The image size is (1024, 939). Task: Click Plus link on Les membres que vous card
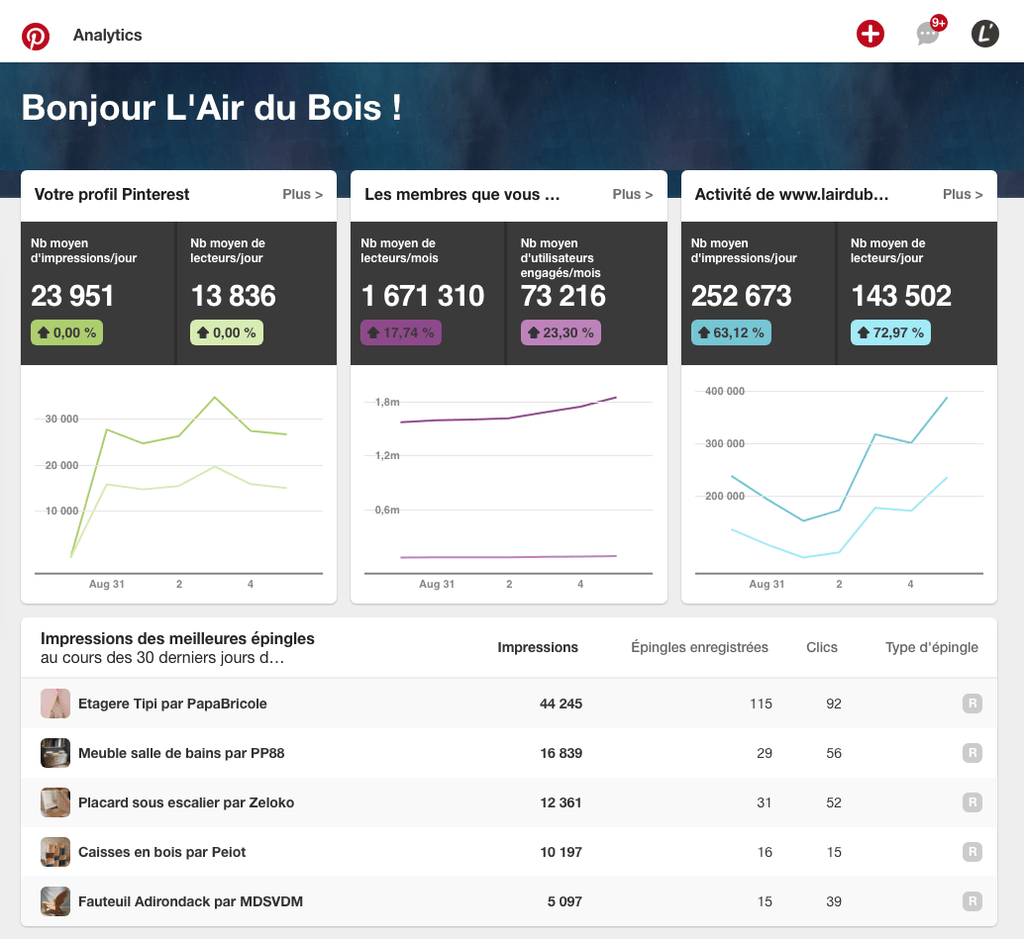(632, 194)
